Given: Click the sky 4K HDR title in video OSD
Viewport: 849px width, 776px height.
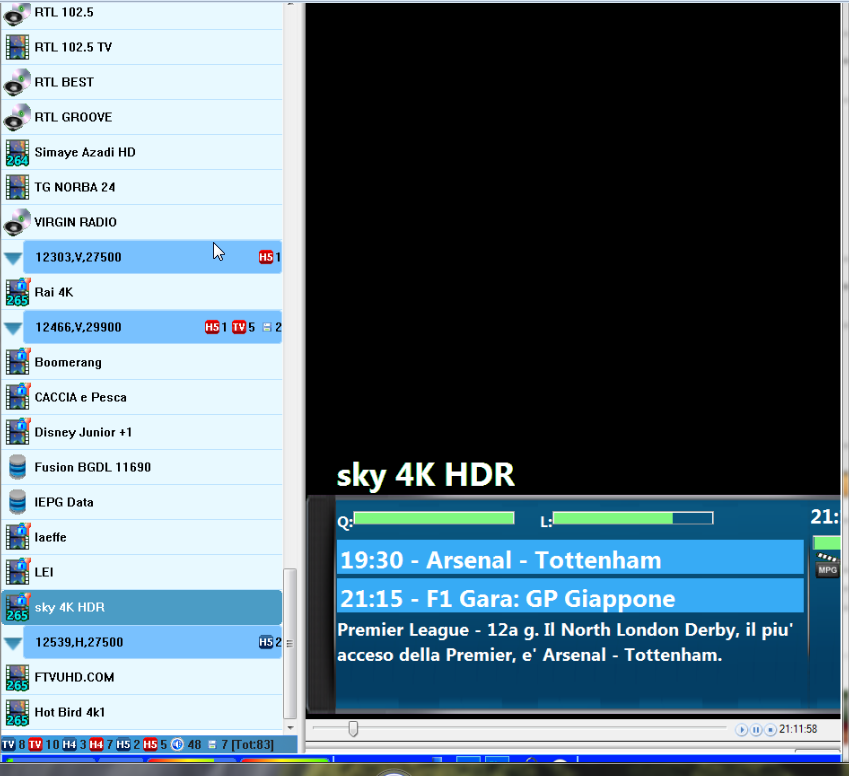Looking at the screenshot, I should 426,475.
